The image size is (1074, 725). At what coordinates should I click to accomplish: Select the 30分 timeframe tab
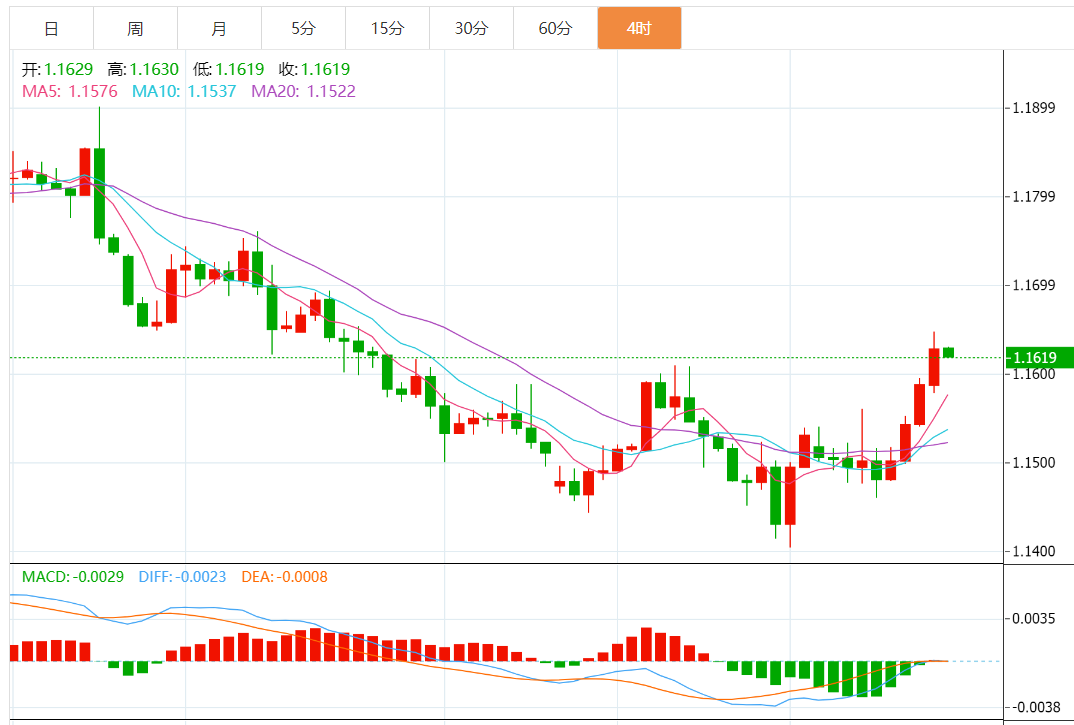(x=471, y=28)
